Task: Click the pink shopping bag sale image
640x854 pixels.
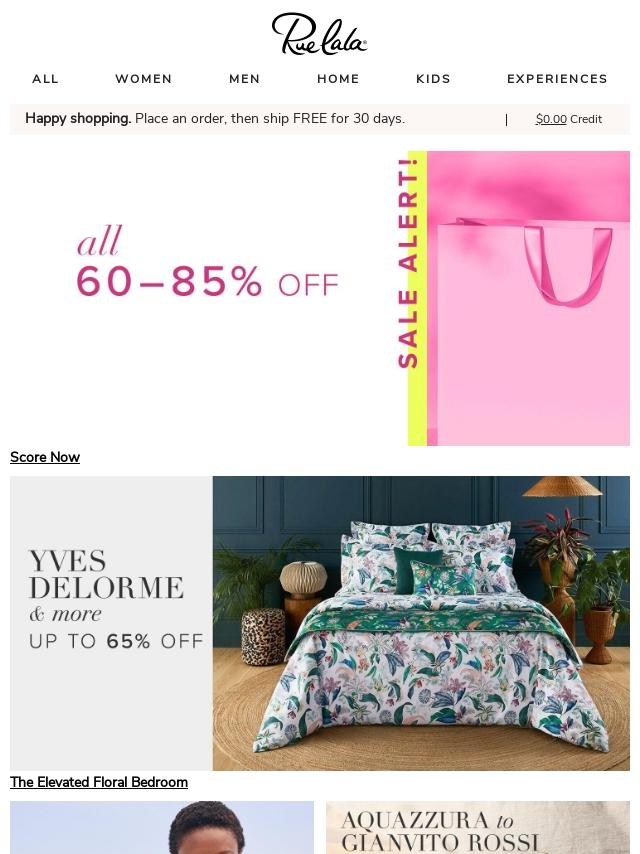Action: (x=528, y=298)
